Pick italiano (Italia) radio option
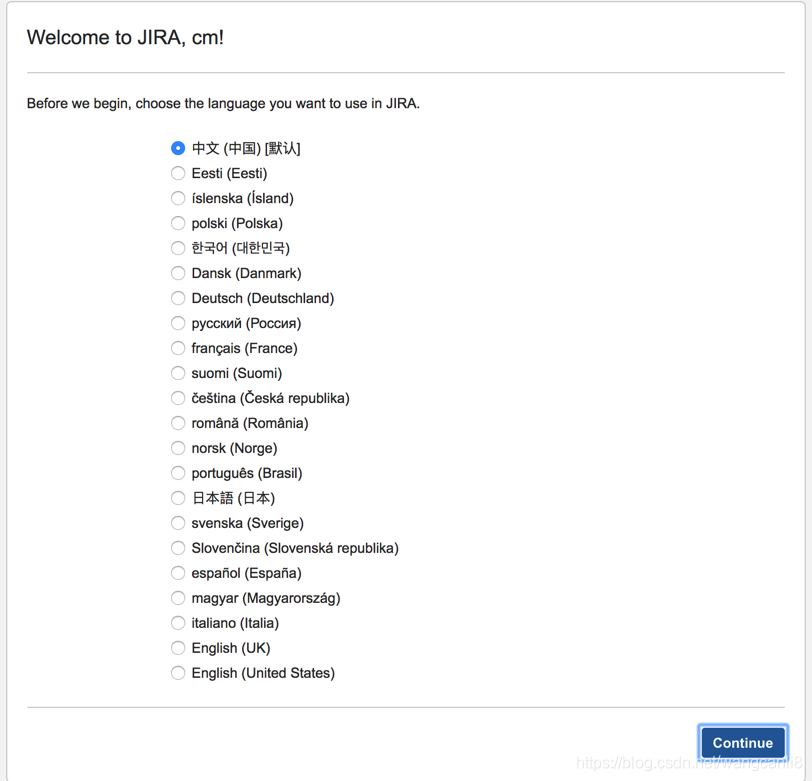This screenshot has width=812, height=781. point(178,623)
